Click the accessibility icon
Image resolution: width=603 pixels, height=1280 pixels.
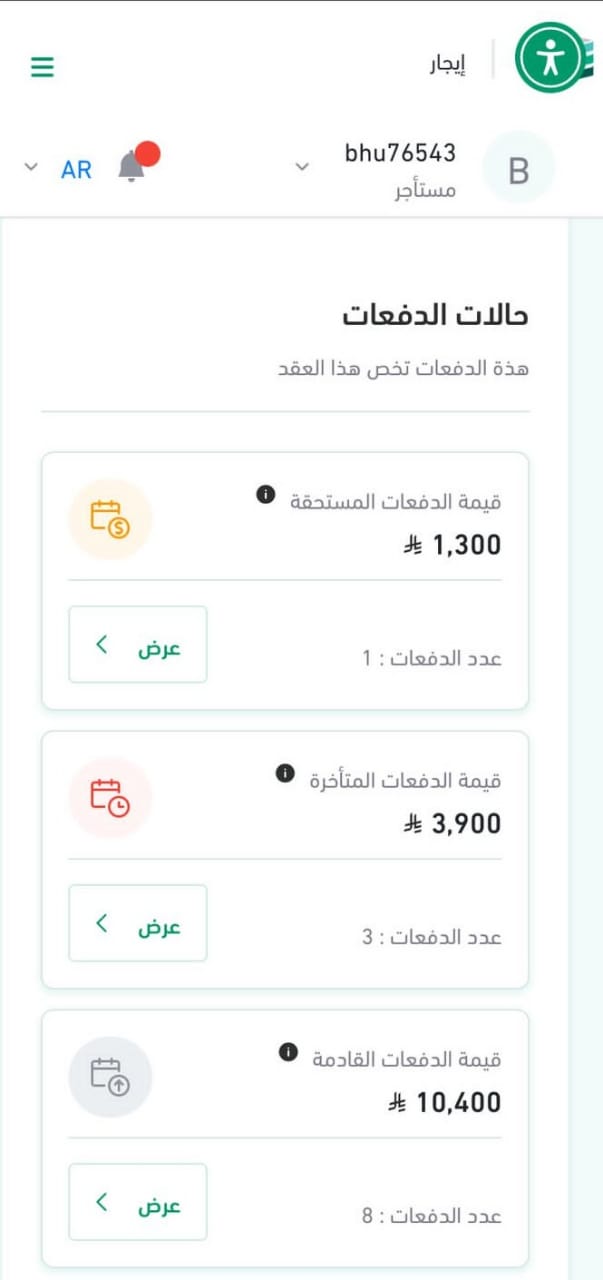click(549, 59)
